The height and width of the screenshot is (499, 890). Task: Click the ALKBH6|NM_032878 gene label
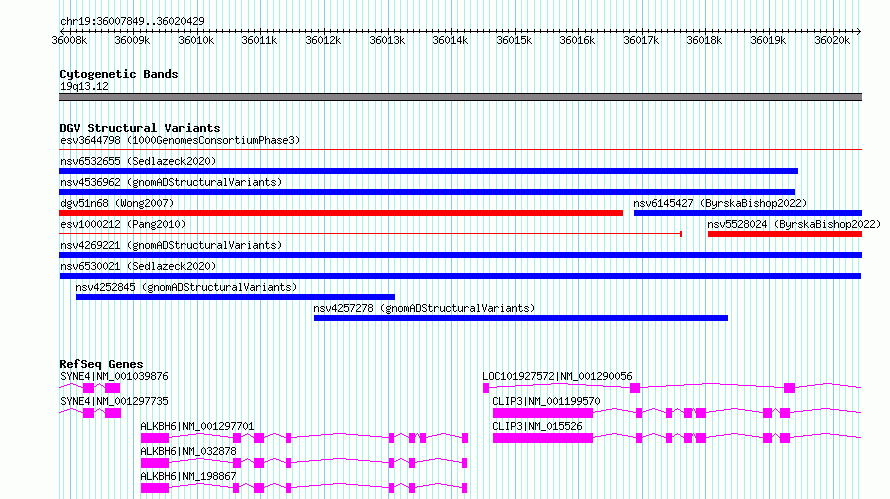point(188,451)
